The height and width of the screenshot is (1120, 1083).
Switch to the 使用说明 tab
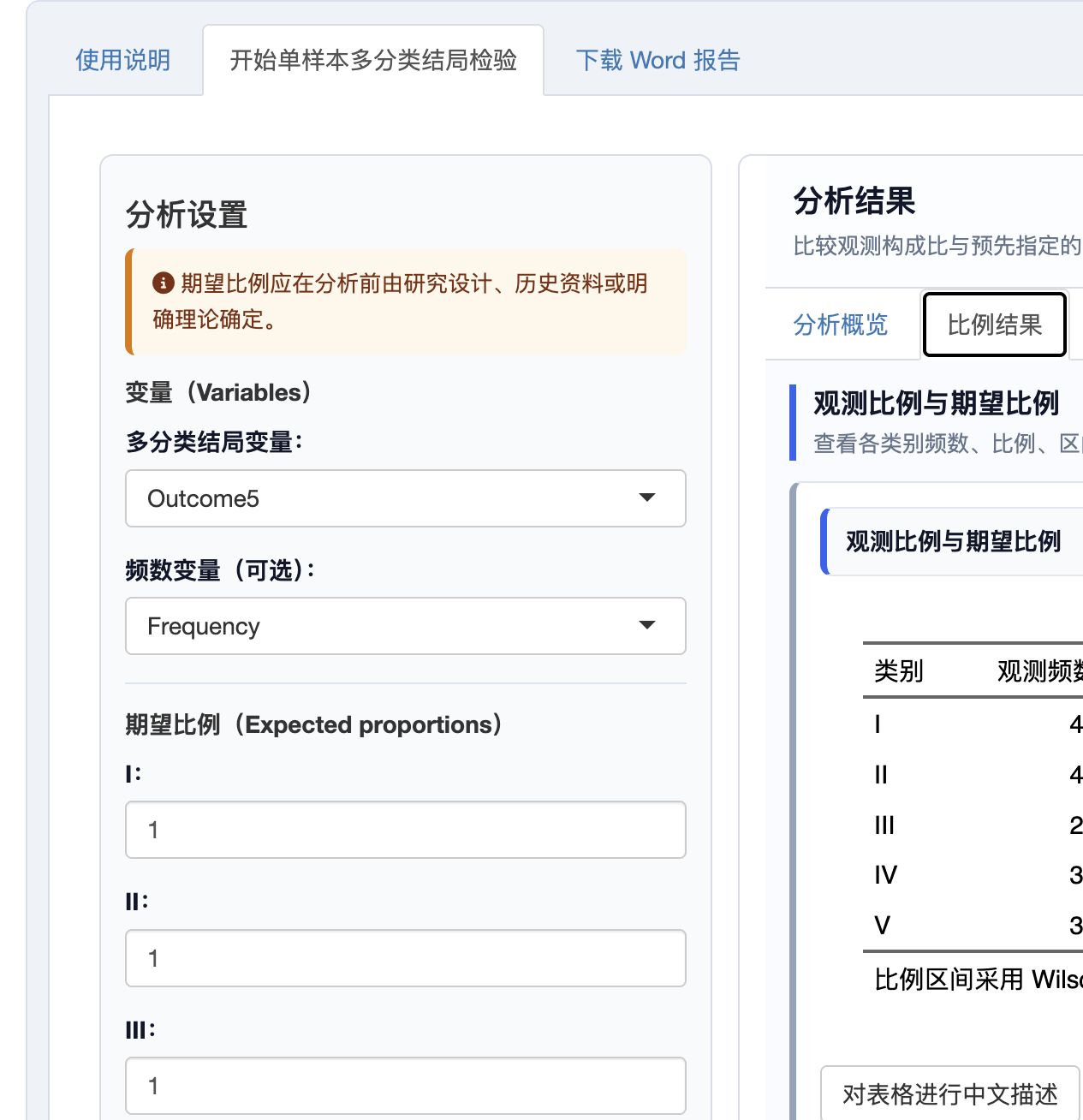(x=123, y=60)
